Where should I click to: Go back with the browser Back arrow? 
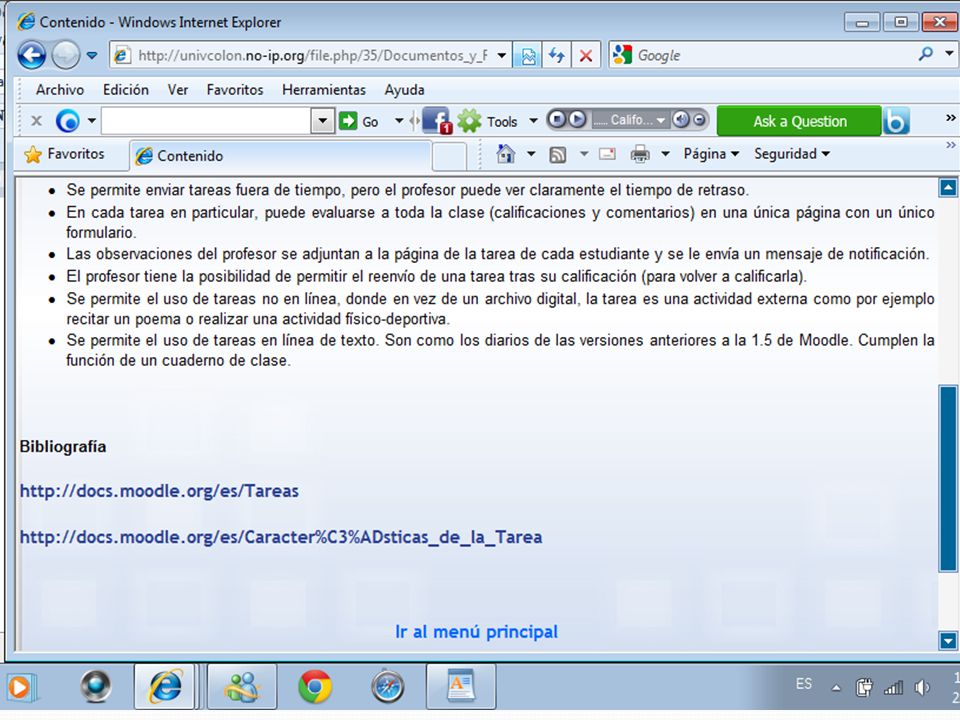tap(31, 55)
